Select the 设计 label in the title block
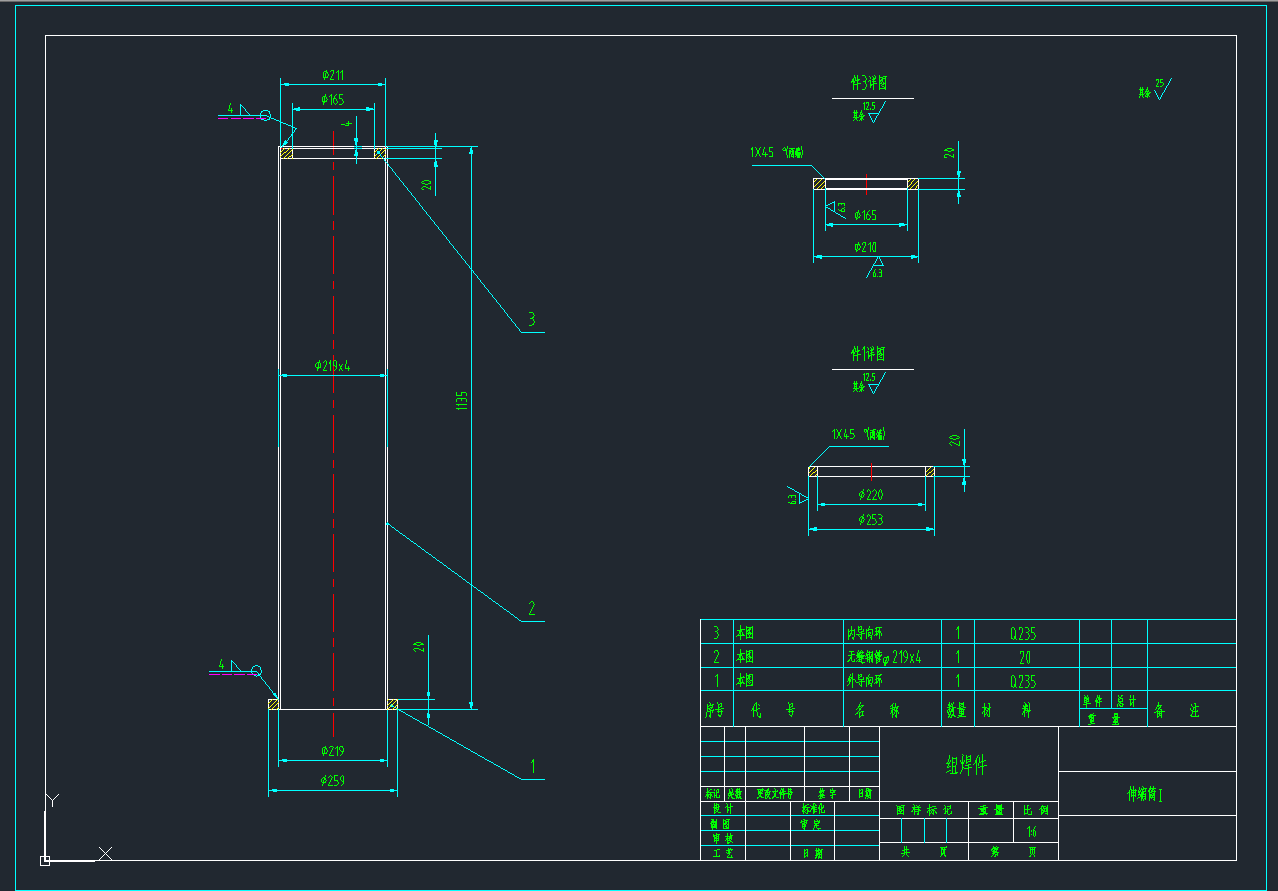This screenshot has height=891, width=1278. pos(722,808)
